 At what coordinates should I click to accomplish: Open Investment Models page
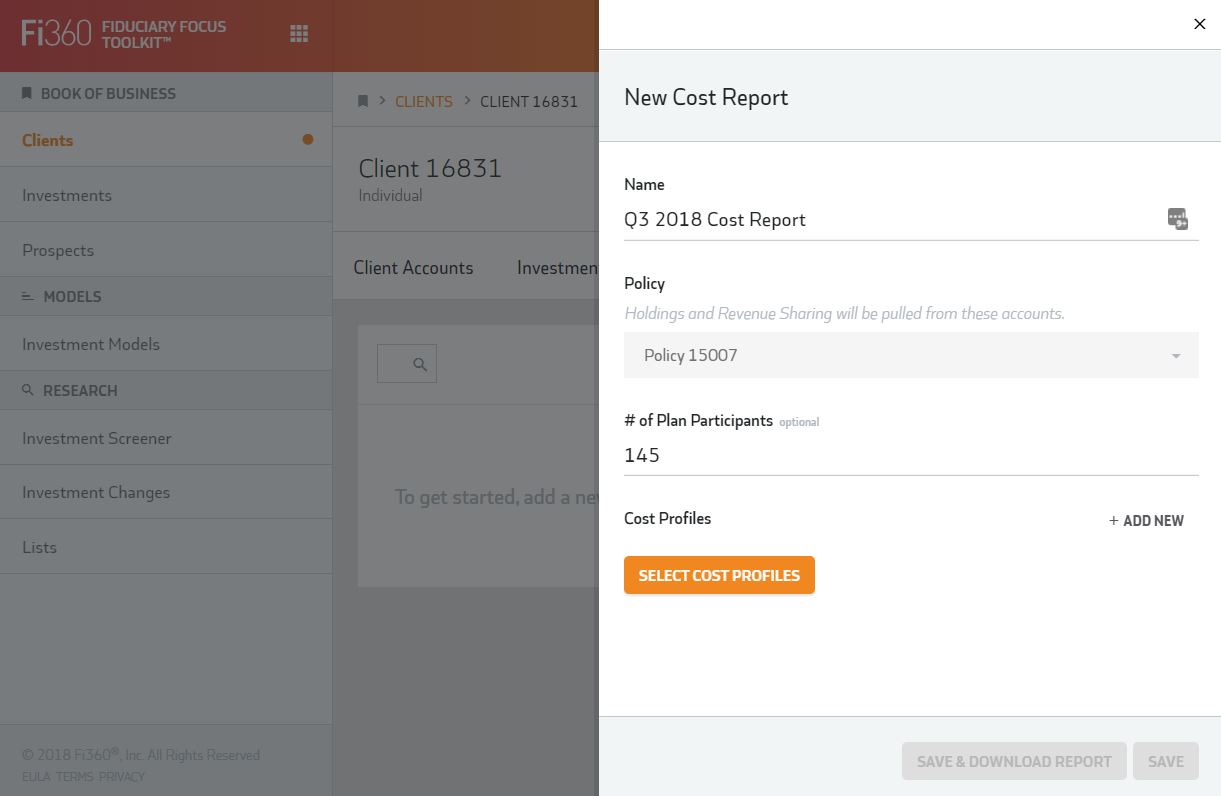(91, 344)
